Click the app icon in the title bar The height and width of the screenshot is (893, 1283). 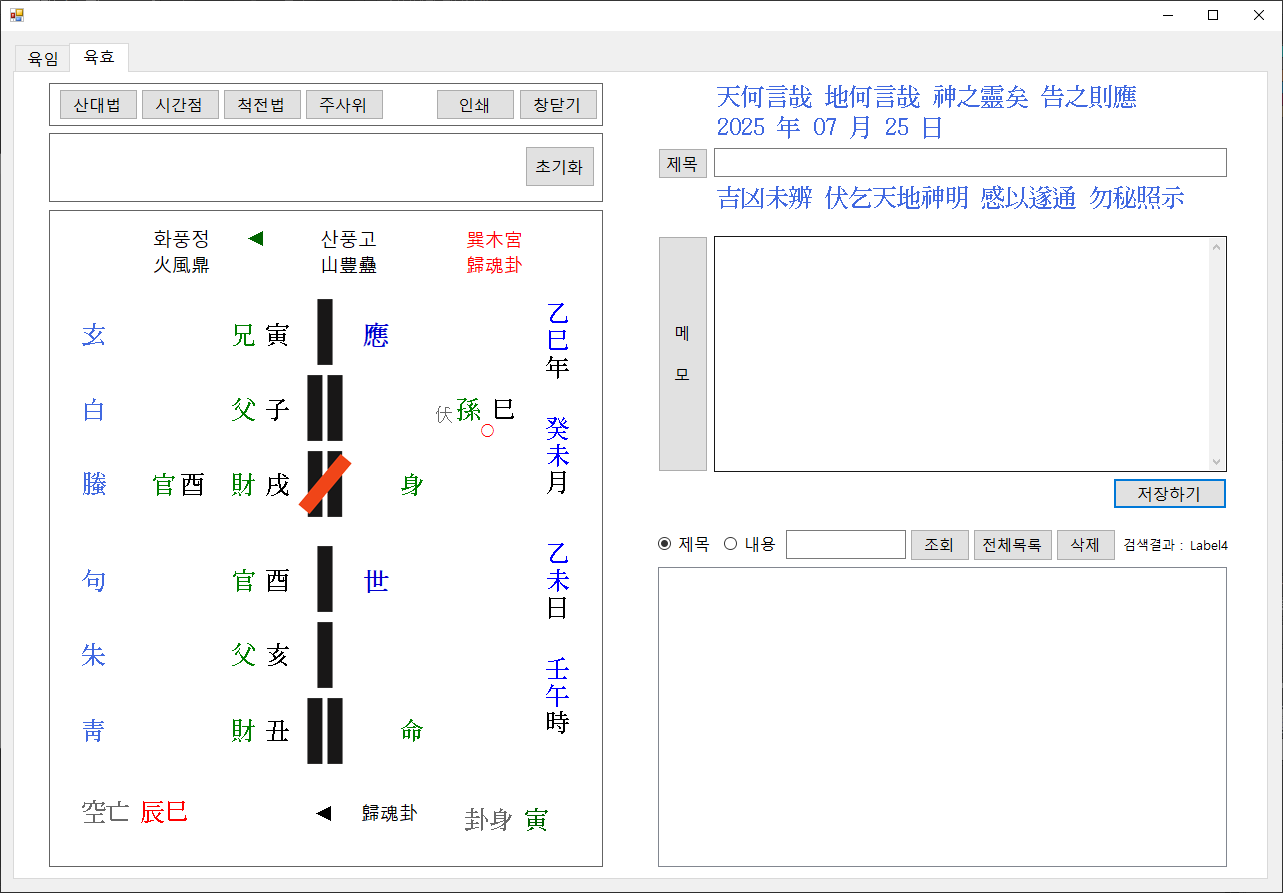point(17,15)
